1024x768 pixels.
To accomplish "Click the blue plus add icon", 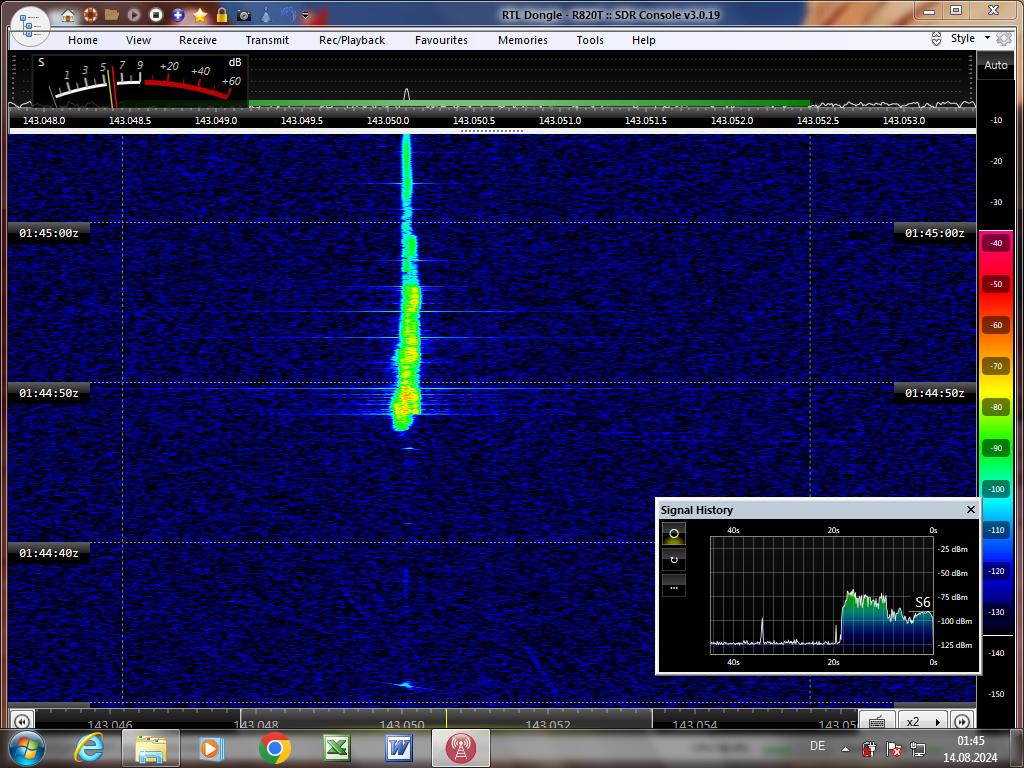I will [178, 14].
